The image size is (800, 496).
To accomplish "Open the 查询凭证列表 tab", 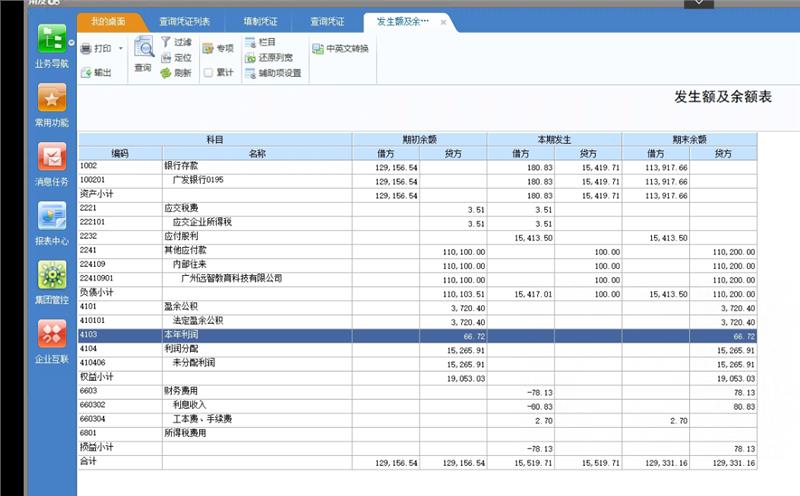I will point(184,21).
